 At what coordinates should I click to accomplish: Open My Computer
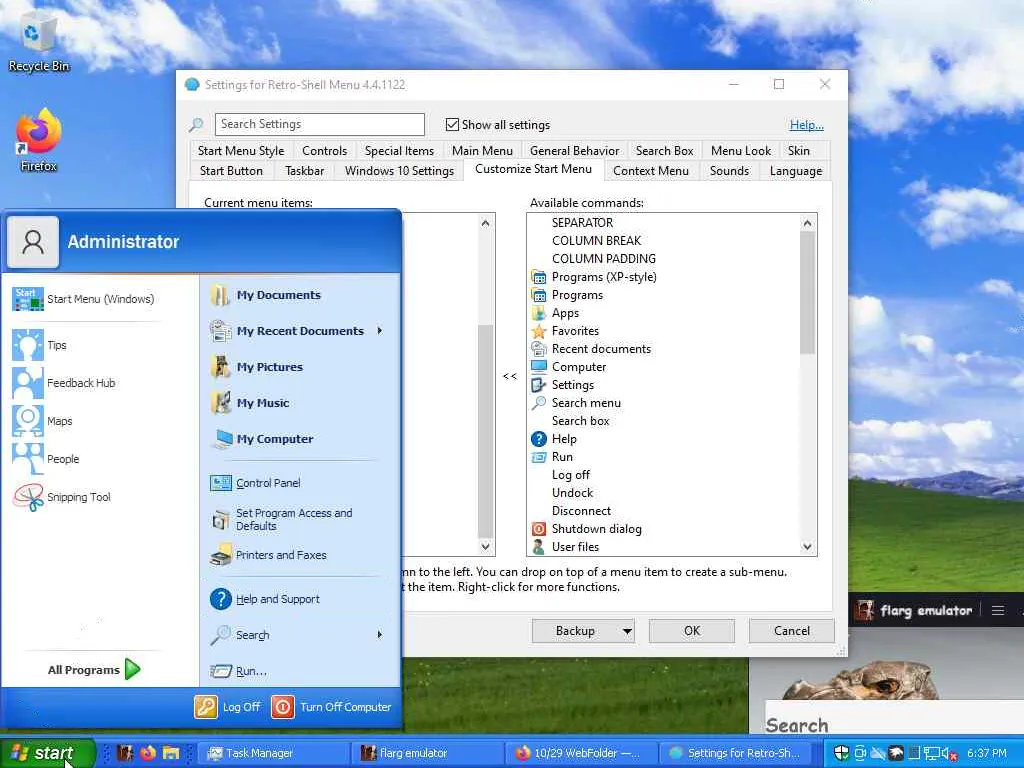coord(261,439)
